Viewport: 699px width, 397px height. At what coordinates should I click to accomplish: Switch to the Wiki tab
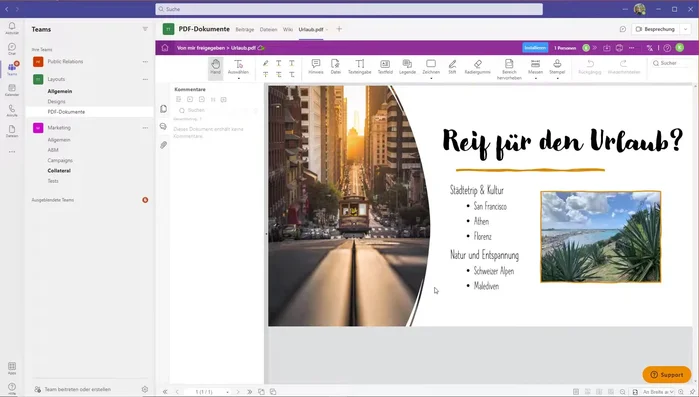tap(288, 29)
